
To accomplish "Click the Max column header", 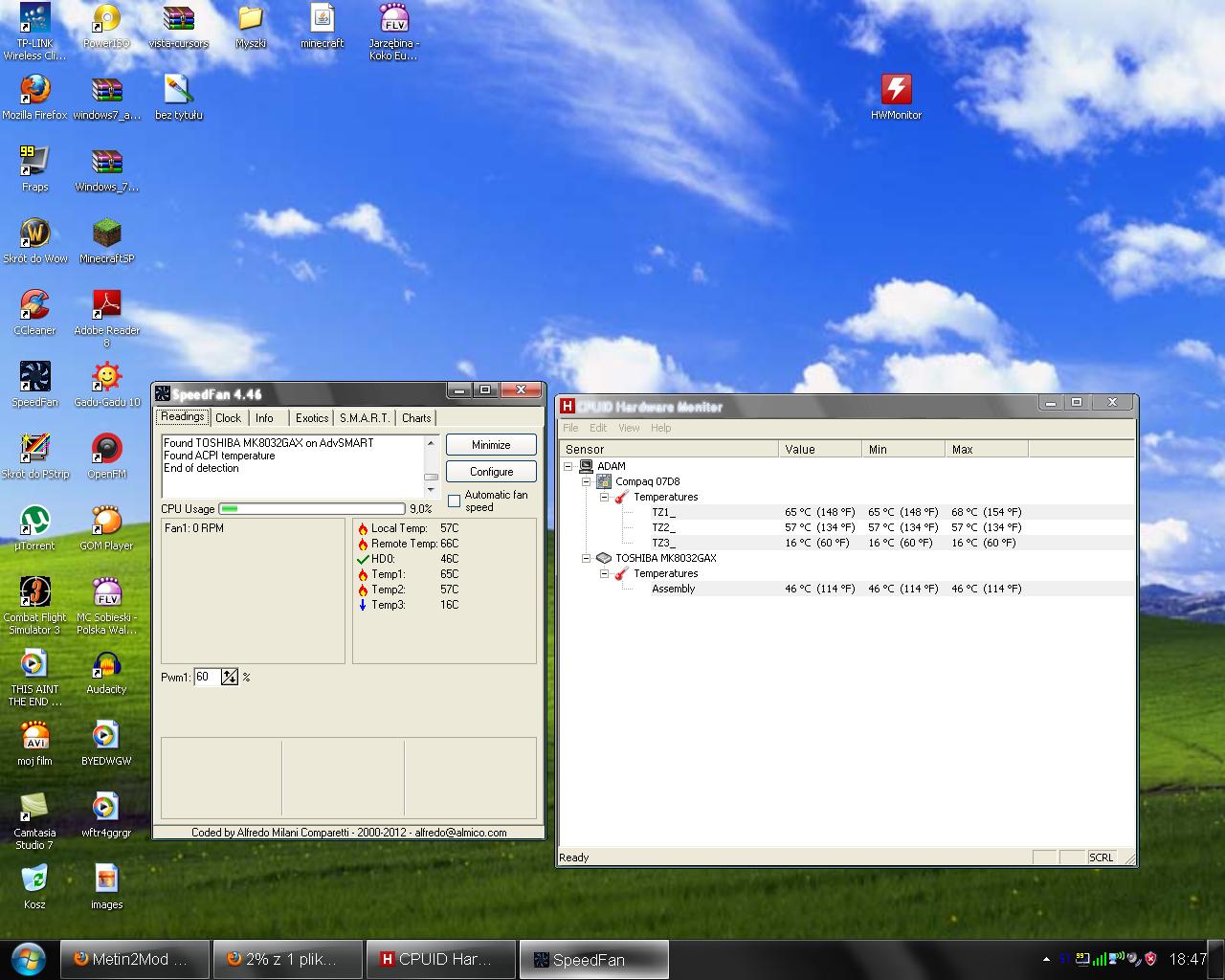I will click(x=986, y=449).
